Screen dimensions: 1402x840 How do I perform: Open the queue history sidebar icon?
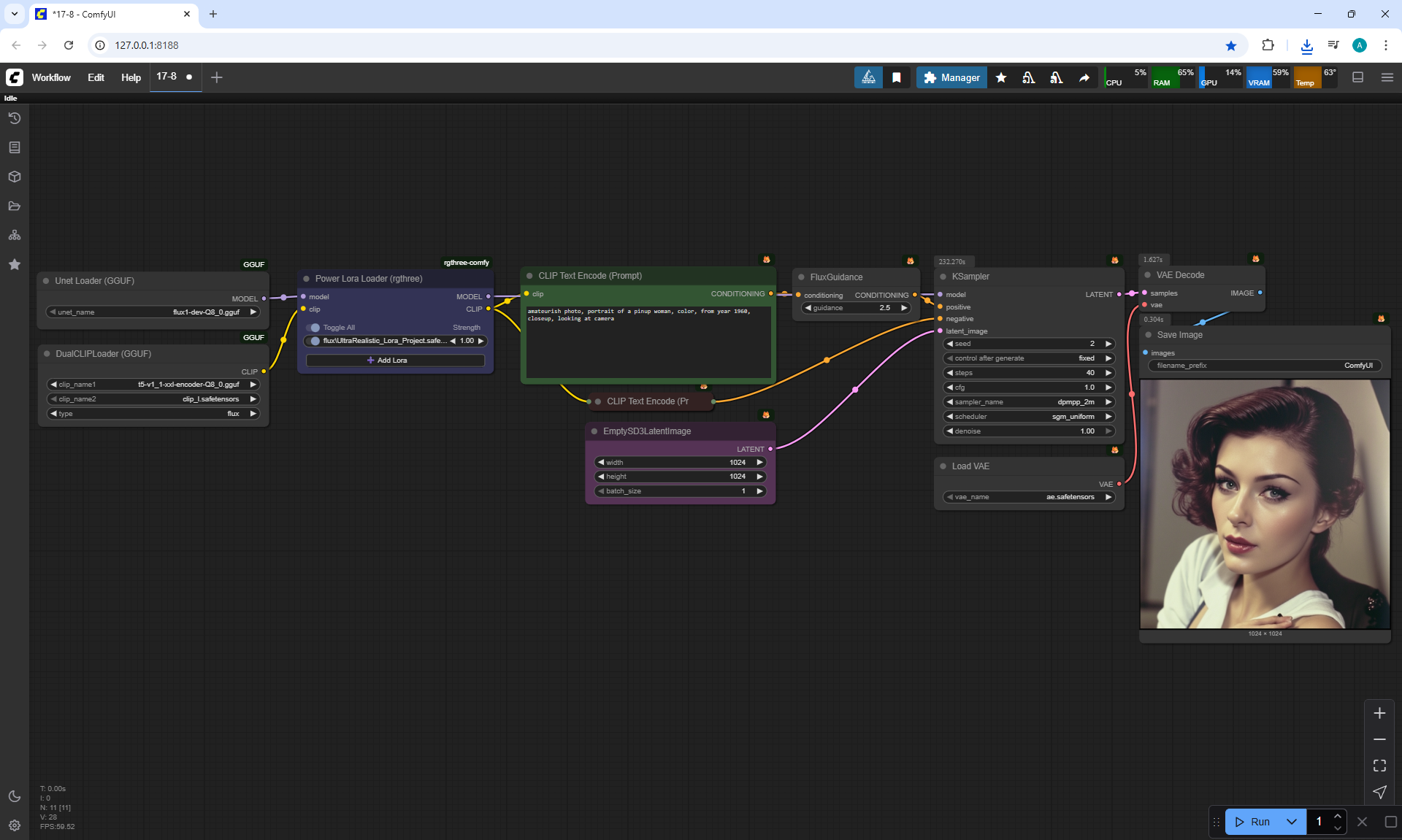pyautogui.click(x=14, y=118)
